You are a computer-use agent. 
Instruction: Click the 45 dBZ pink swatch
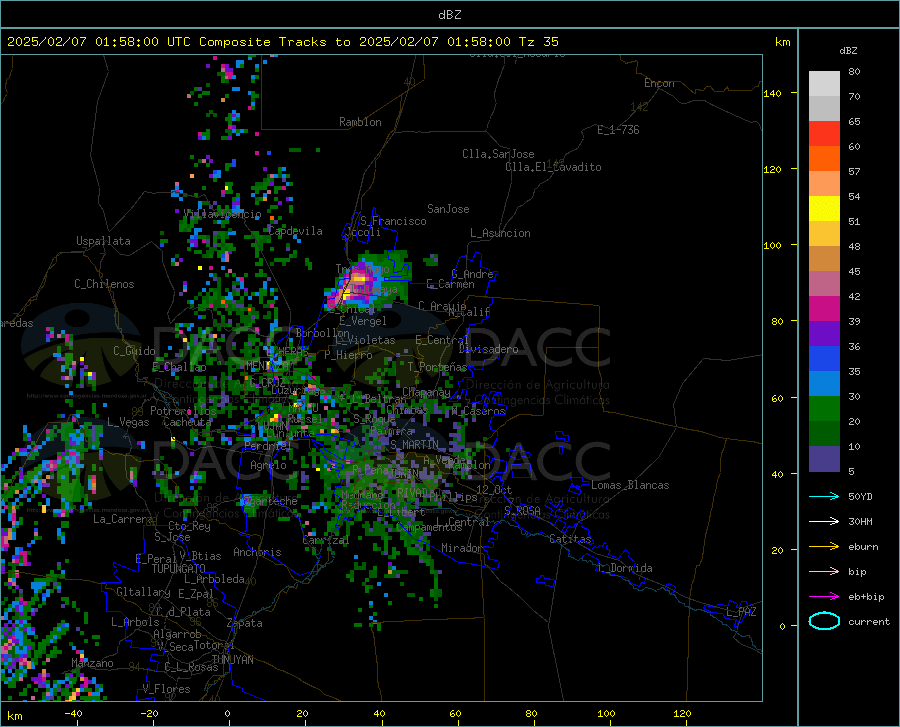(x=824, y=283)
